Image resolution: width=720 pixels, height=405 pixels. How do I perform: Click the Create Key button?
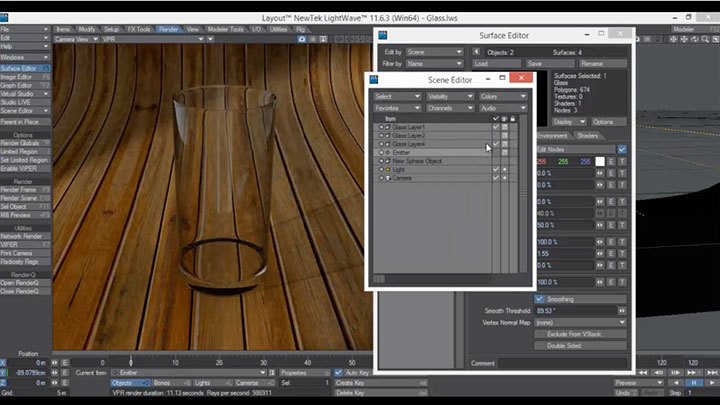381,383
